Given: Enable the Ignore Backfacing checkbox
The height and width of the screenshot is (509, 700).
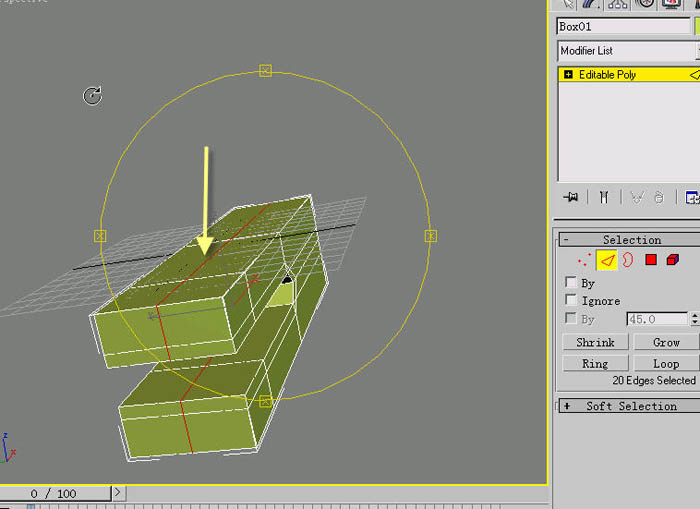Looking at the screenshot, I should pyautogui.click(x=571, y=300).
